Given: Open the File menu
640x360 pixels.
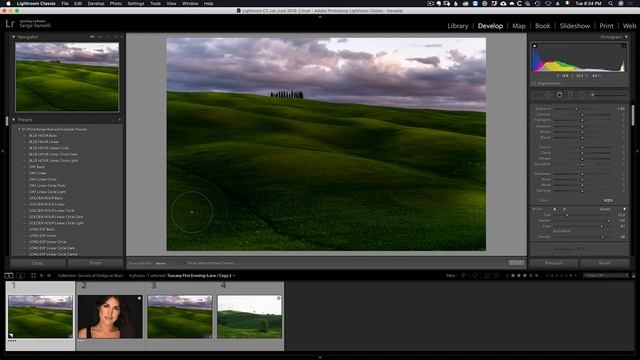Looking at the screenshot, I should point(65,3).
